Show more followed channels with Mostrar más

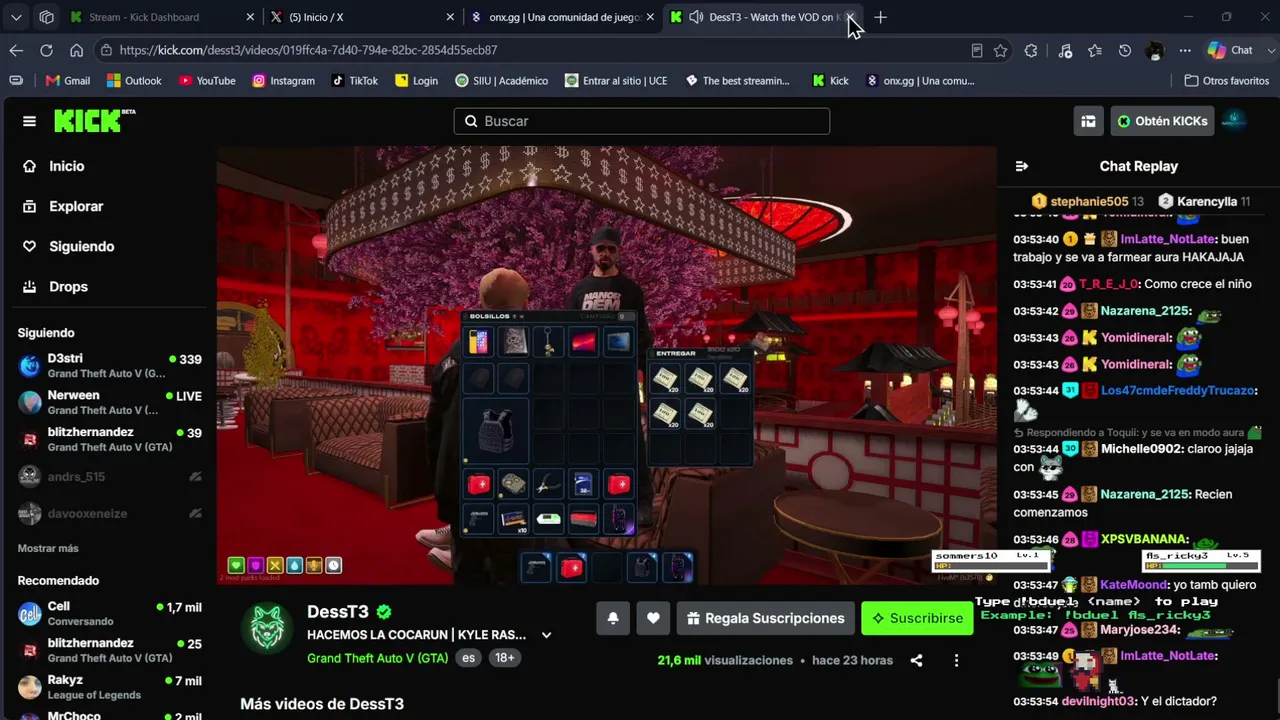(x=48, y=548)
